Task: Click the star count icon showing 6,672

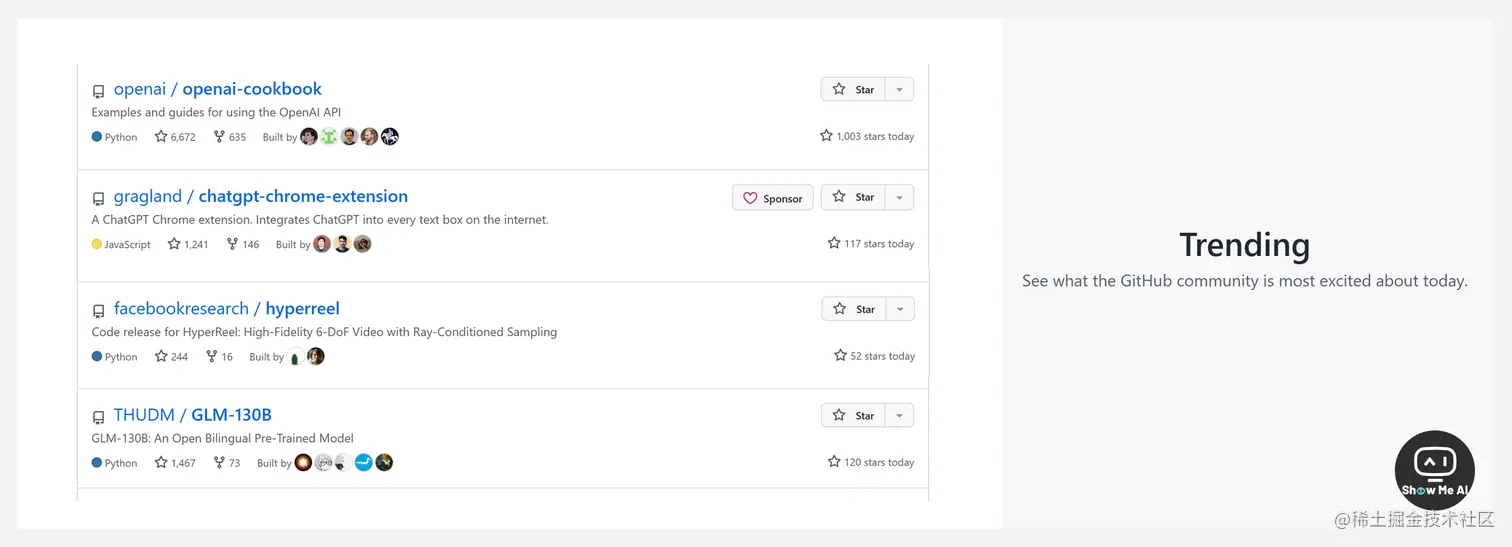Action: [x=161, y=136]
